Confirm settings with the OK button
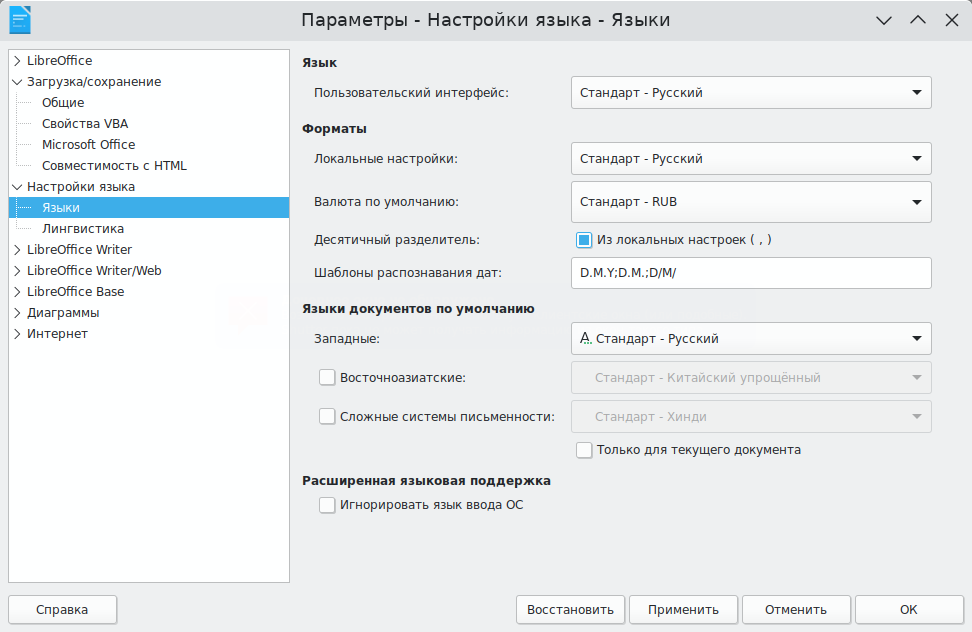This screenshot has width=972, height=632. point(909,610)
